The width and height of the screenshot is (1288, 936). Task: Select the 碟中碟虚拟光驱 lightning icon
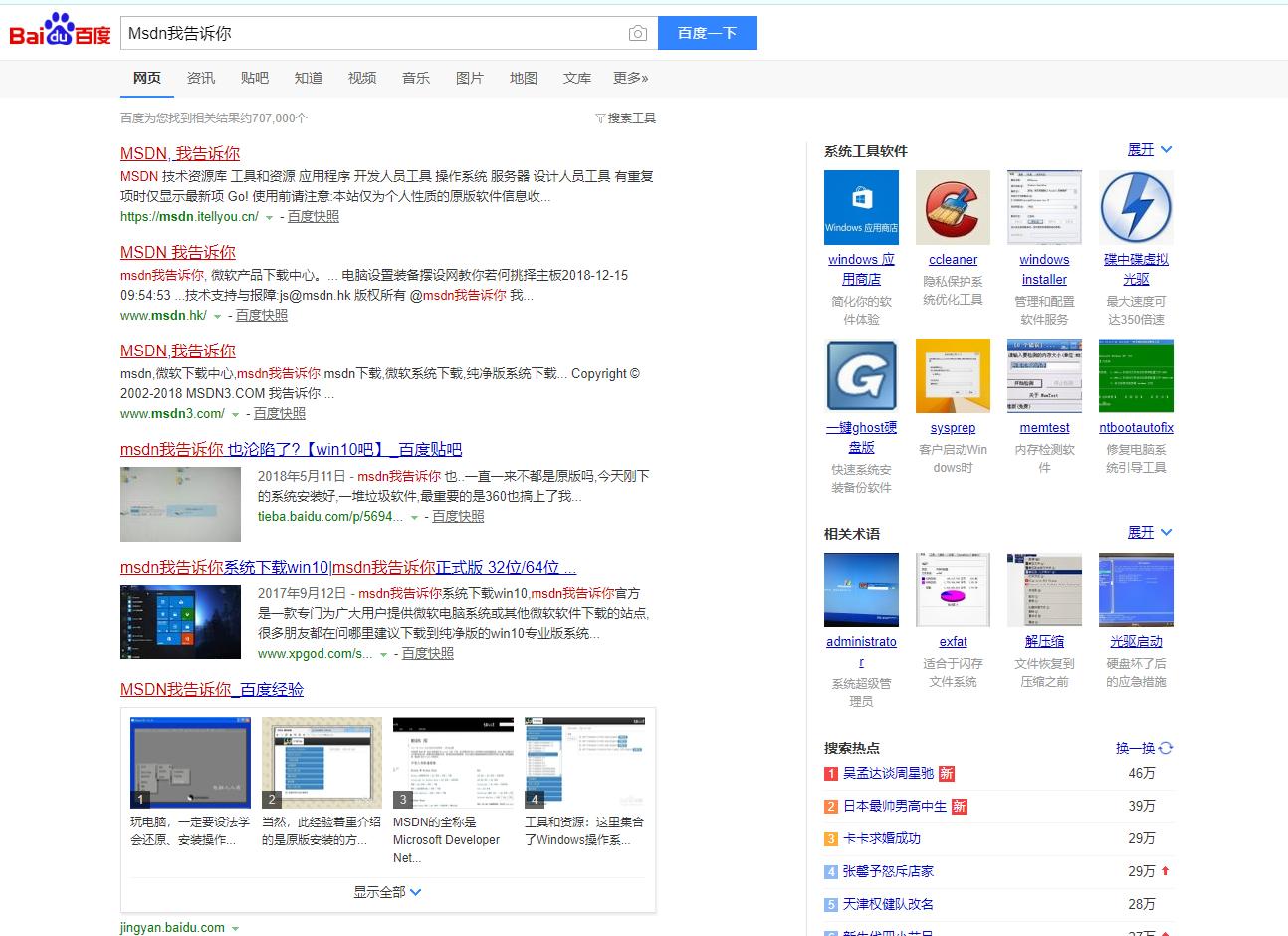pos(1136,206)
